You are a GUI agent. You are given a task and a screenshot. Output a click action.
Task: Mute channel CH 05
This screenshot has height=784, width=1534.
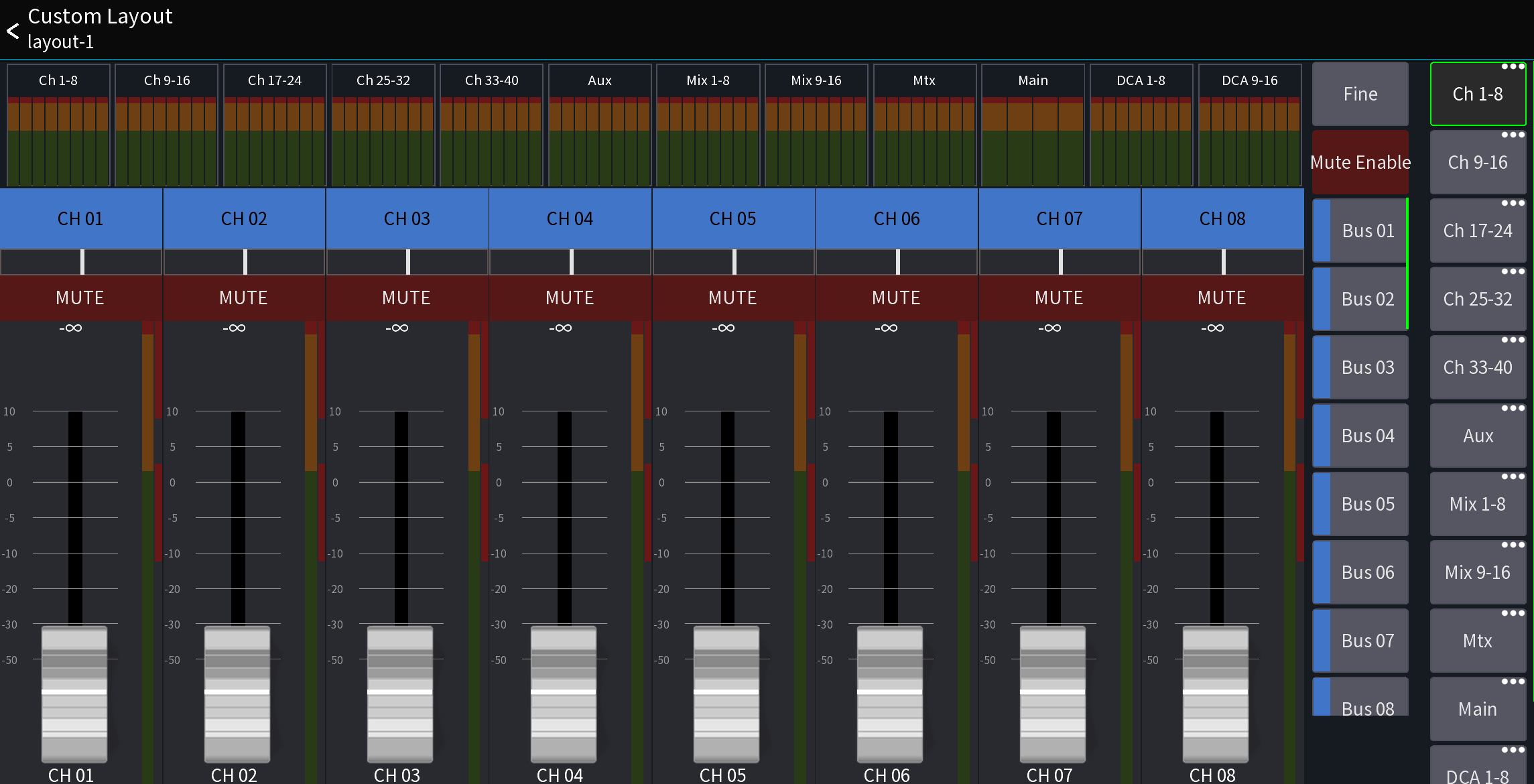point(732,298)
